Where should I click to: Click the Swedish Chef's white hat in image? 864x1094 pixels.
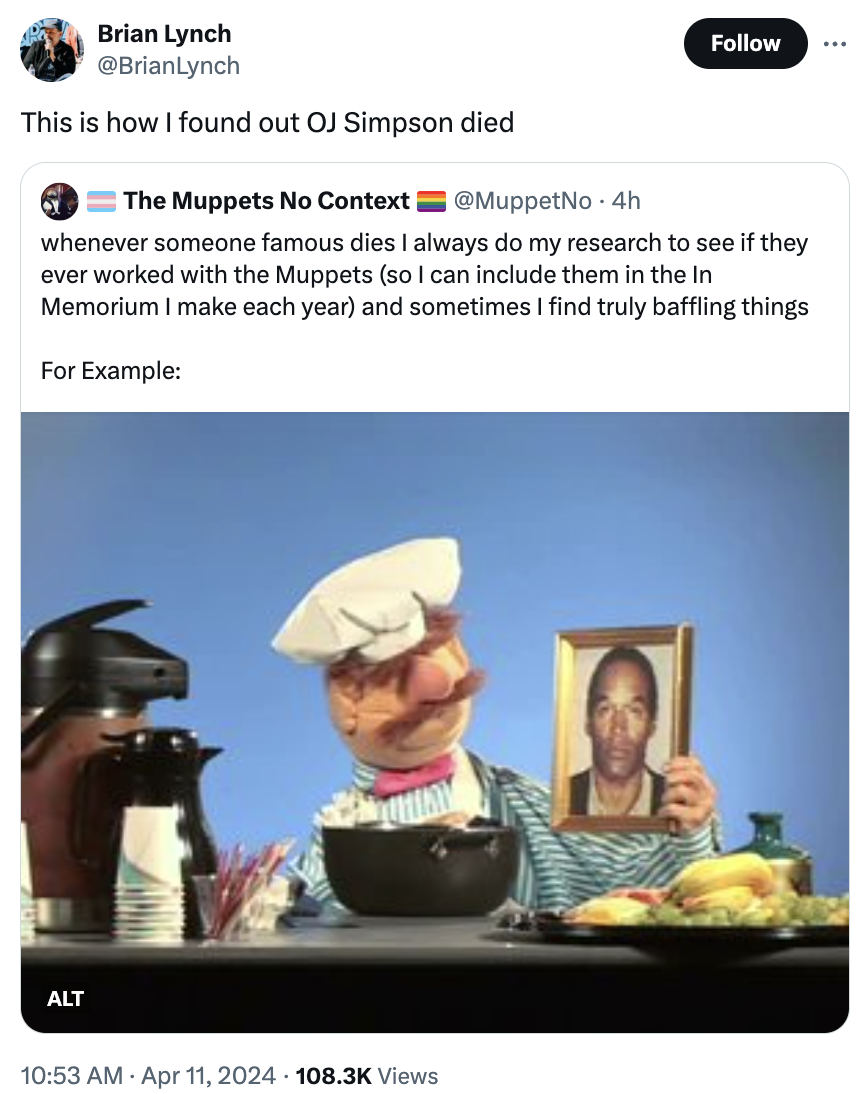(372, 600)
